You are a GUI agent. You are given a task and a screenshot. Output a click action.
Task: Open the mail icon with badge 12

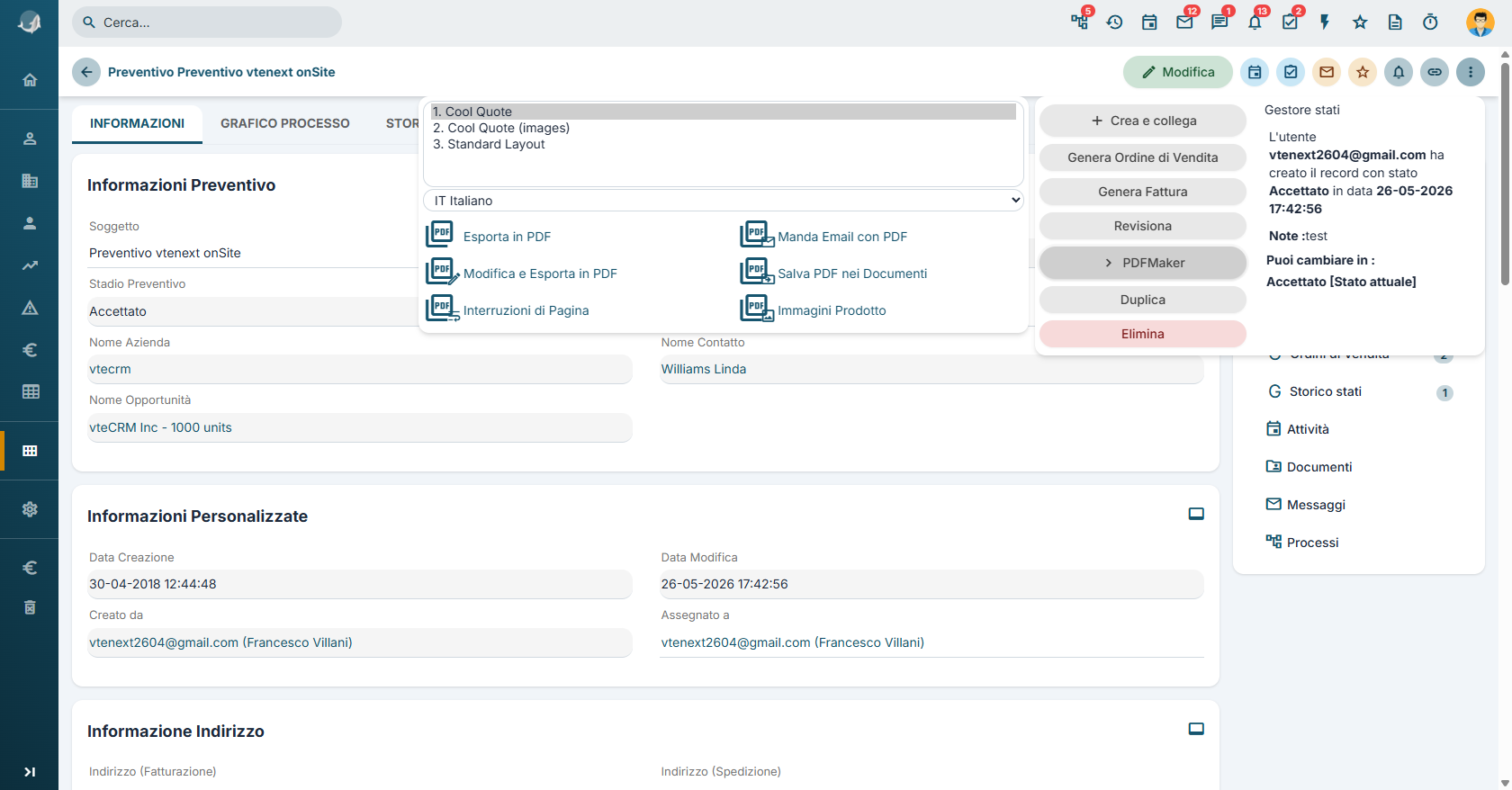(1184, 22)
